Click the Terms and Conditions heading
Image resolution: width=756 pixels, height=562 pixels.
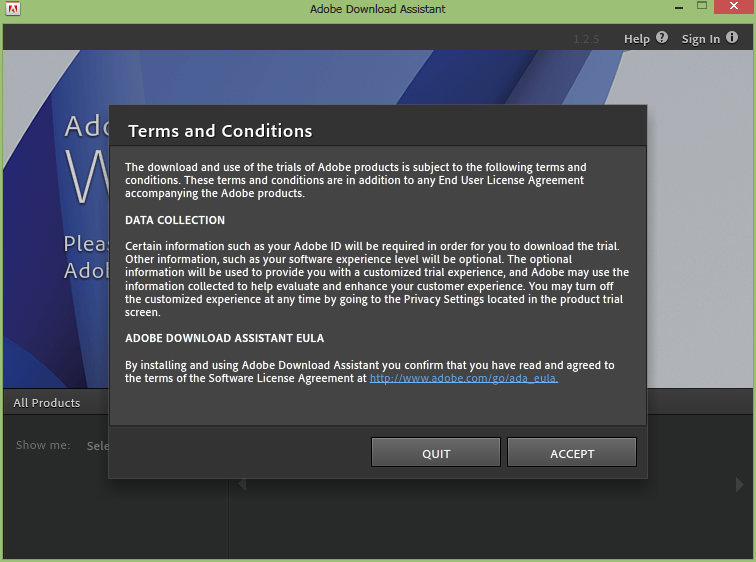(x=220, y=131)
